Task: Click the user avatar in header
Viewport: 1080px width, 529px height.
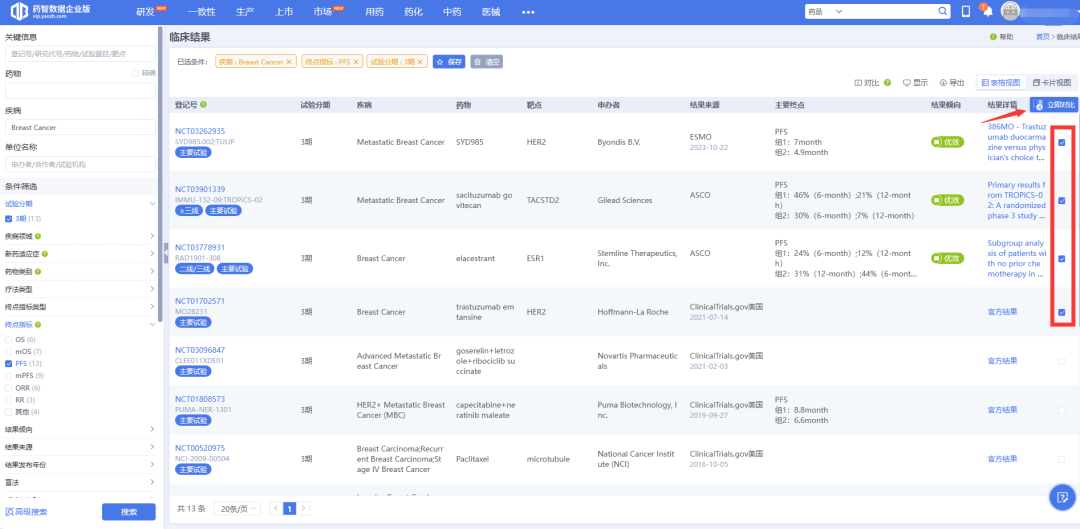Action: (x=1010, y=11)
